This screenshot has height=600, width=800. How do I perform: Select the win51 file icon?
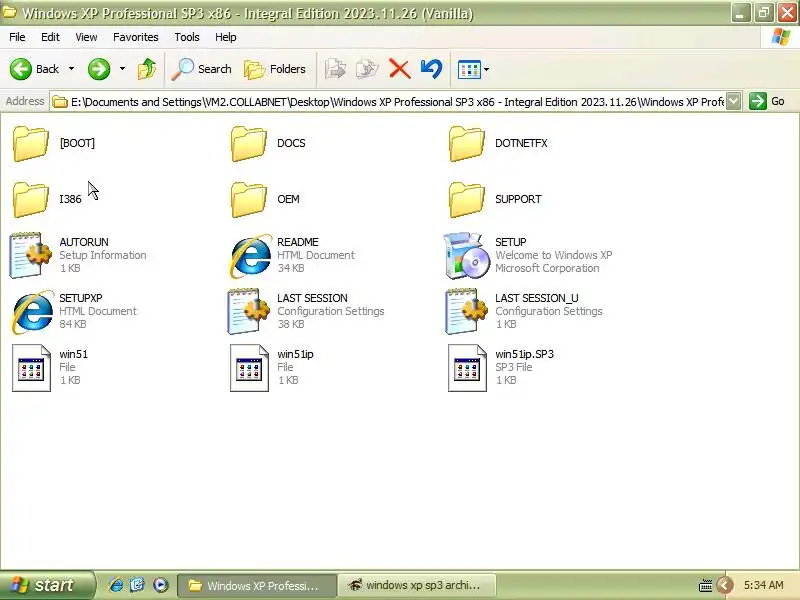click(32, 368)
